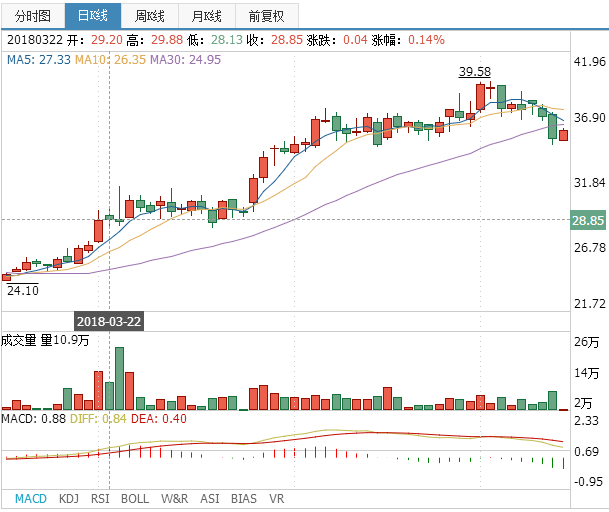Select the ASI indicator
This screenshot has width=609, height=512.
click(x=210, y=498)
